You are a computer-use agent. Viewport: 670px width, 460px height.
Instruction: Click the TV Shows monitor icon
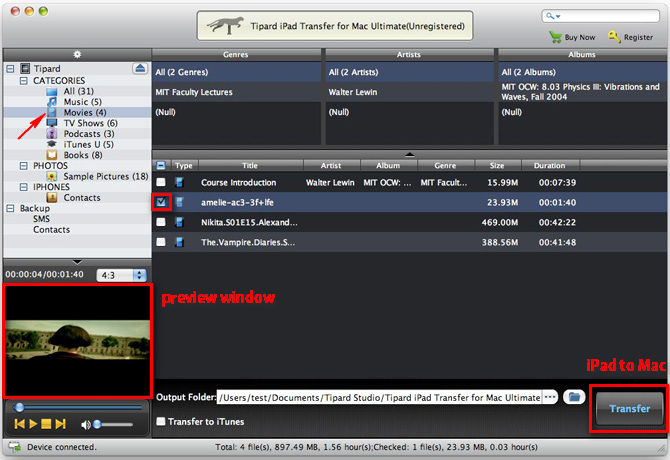pyautogui.click(x=52, y=123)
